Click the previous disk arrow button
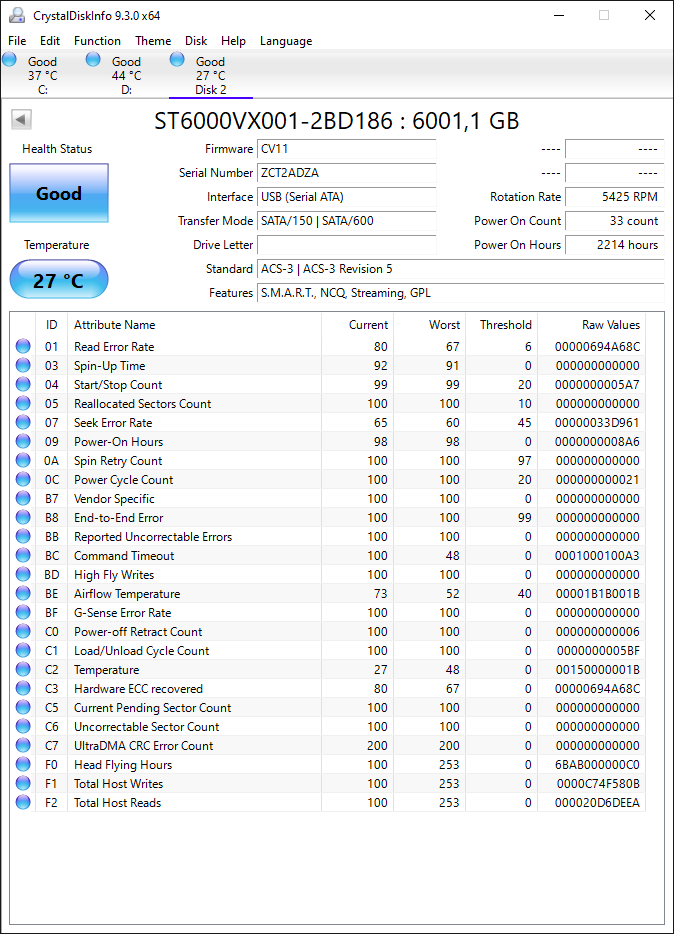Image resolution: width=674 pixels, height=934 pixels. coord(21,120)
